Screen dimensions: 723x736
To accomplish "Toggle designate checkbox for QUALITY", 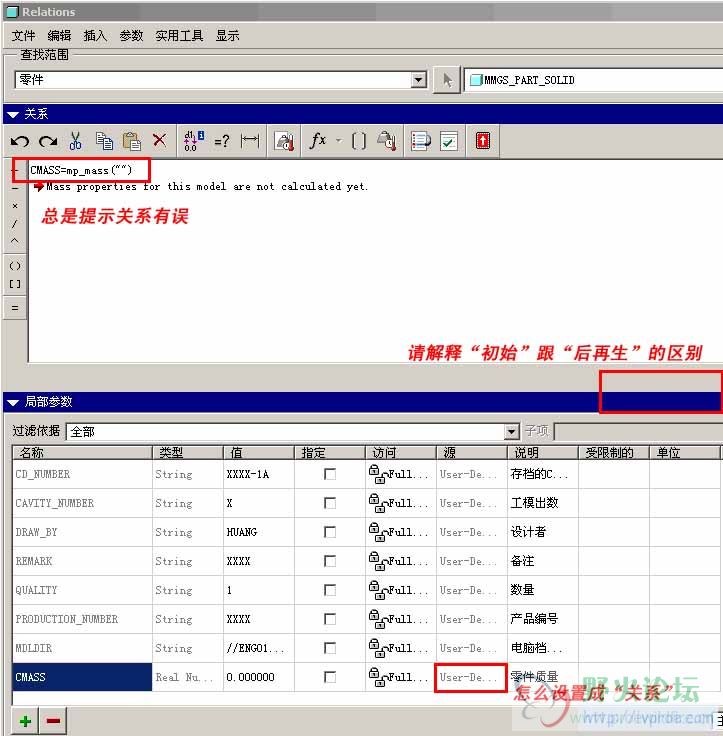I will tap(330, 590).
